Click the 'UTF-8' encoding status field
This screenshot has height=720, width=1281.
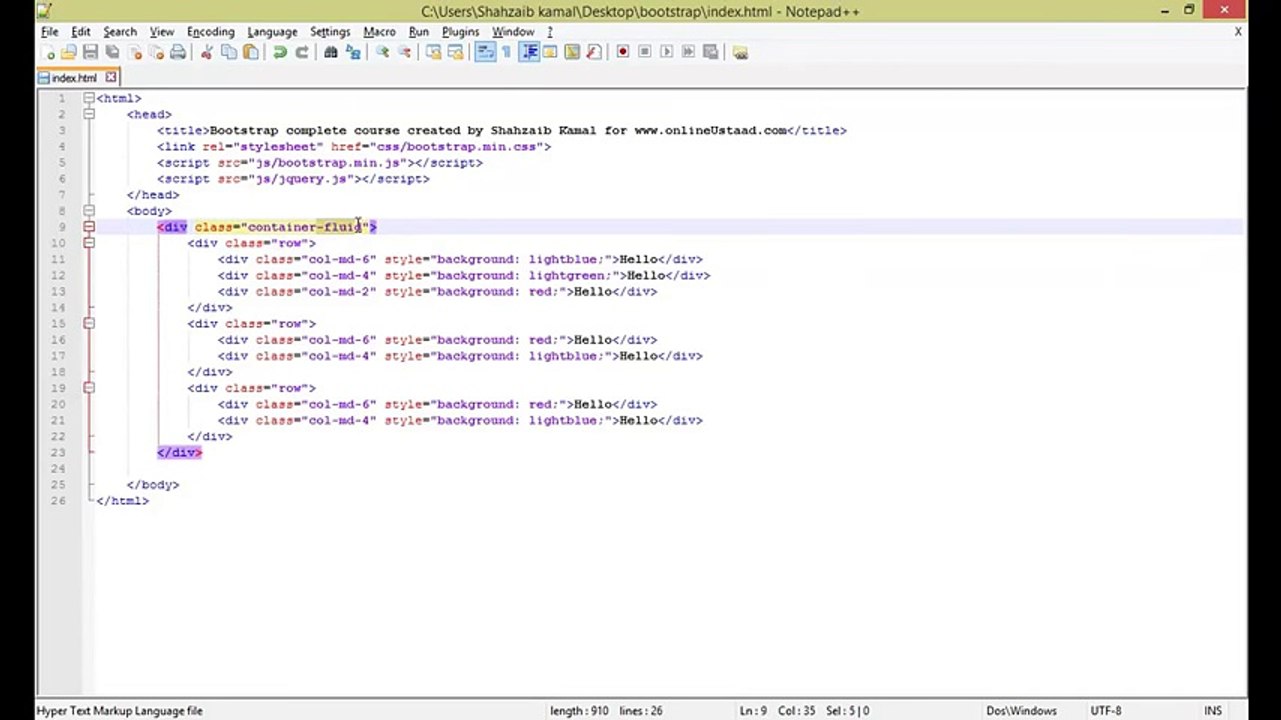pos(1106,711)
